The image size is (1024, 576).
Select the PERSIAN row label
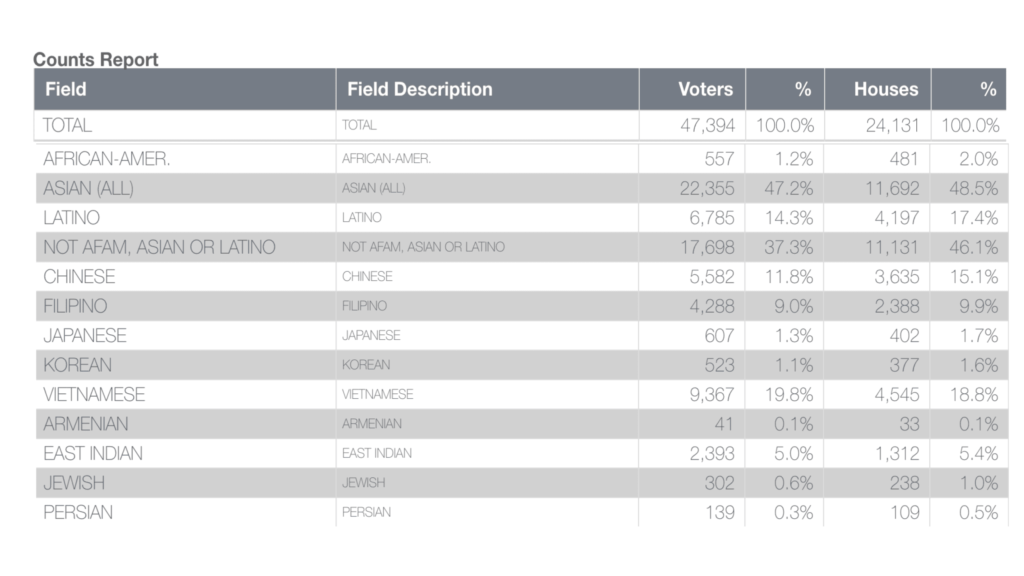coord(78,512)
